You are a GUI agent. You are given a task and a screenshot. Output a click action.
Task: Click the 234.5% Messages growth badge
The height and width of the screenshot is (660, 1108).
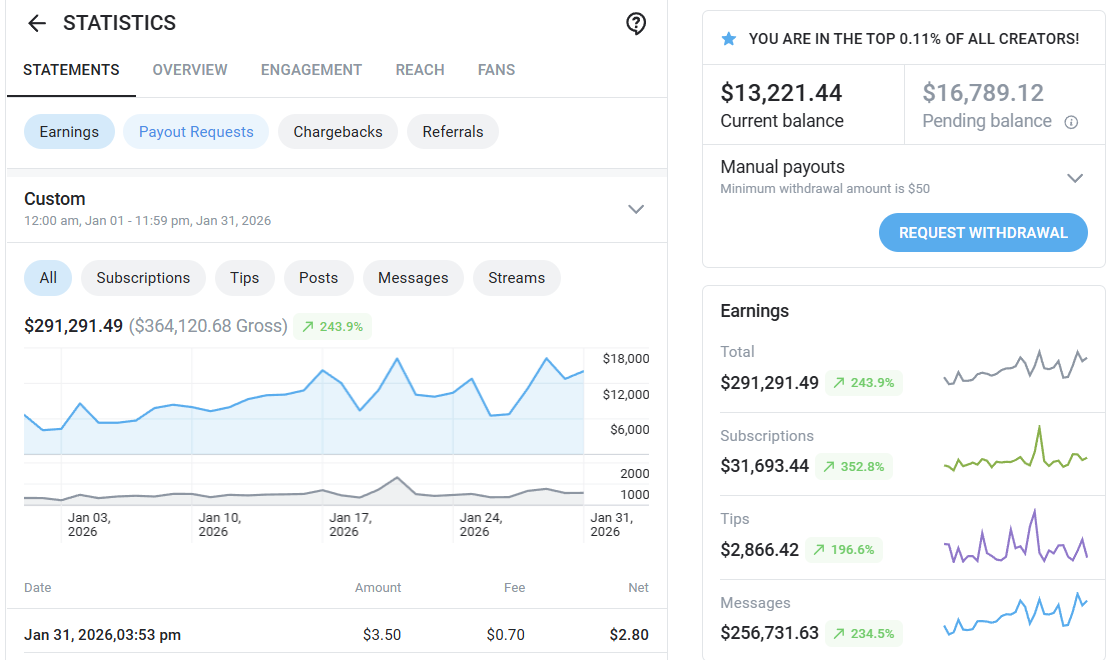[864, 634]
